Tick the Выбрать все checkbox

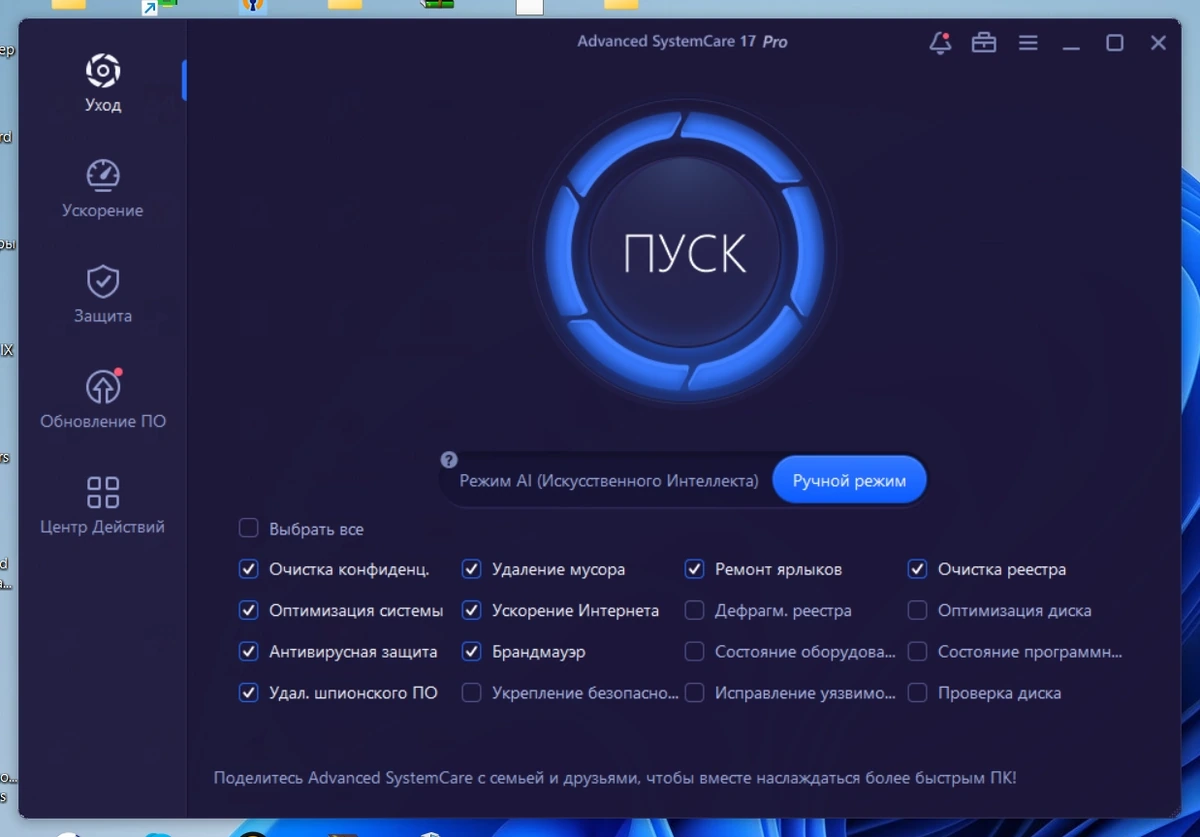(248, 529)
